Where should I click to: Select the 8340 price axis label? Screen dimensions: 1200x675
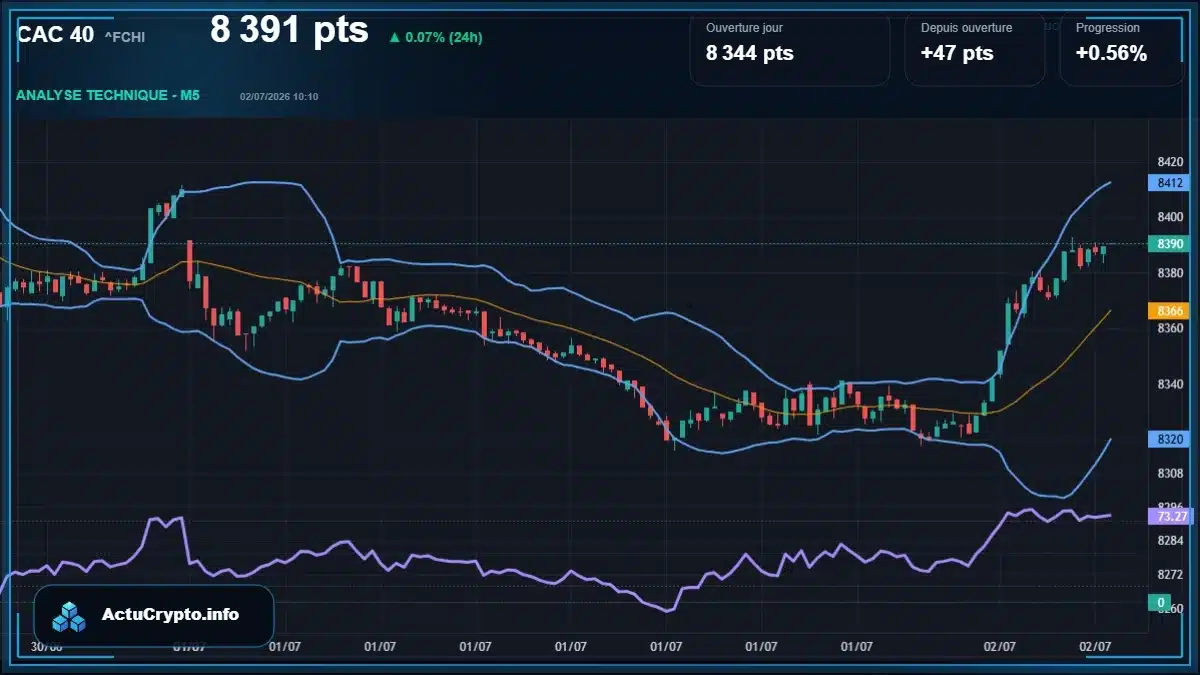1170,384
